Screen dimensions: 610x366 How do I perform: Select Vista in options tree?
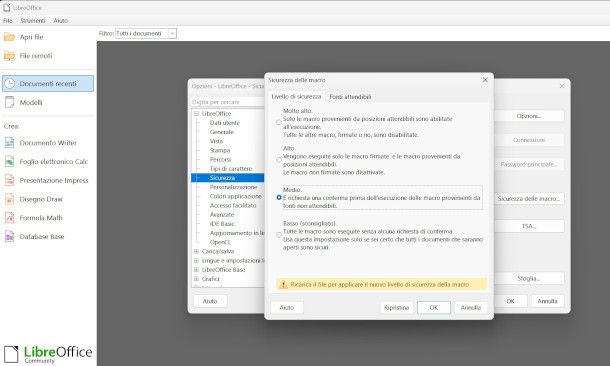[217, 141]
